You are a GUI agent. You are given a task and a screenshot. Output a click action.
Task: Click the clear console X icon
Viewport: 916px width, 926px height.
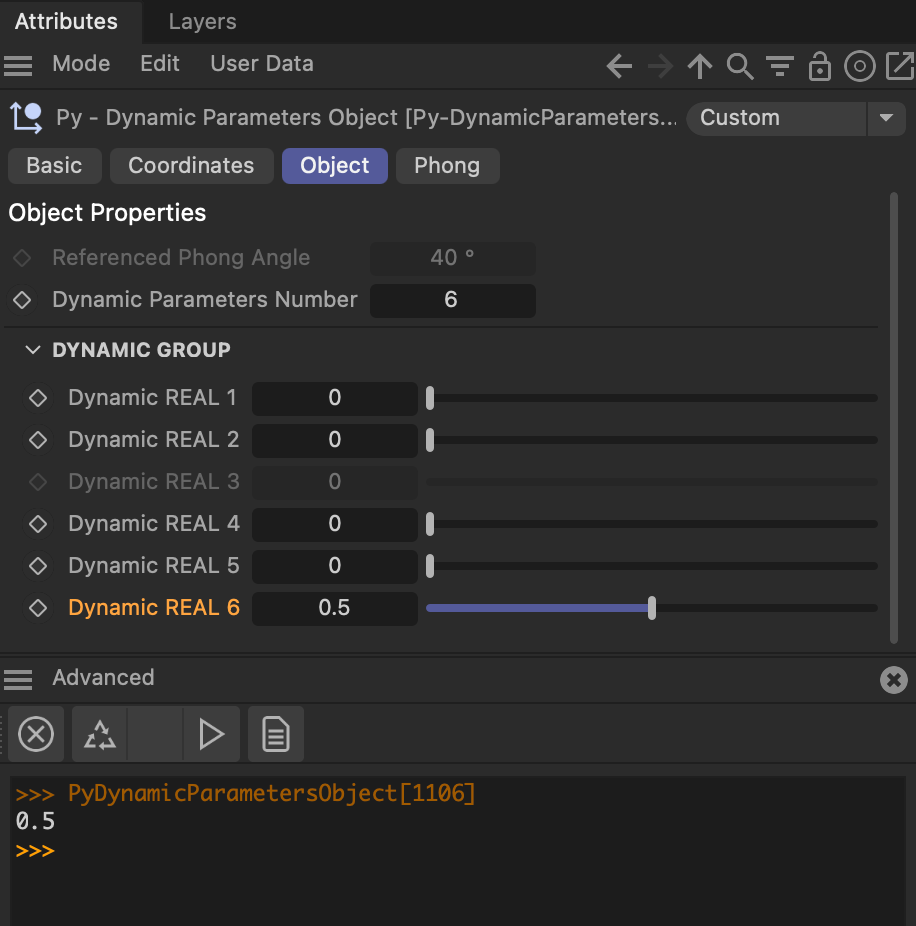pos(36,735)
